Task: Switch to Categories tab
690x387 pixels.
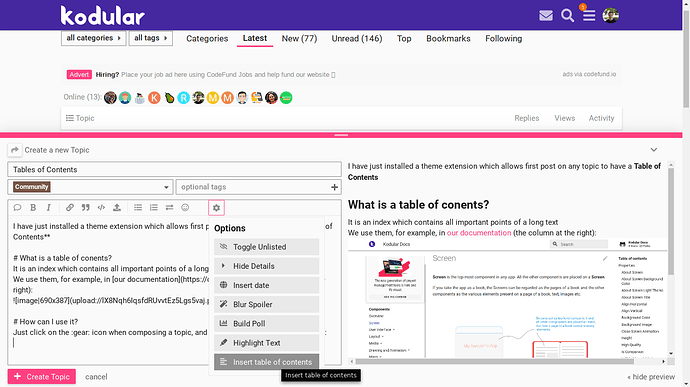Action: 207,39
